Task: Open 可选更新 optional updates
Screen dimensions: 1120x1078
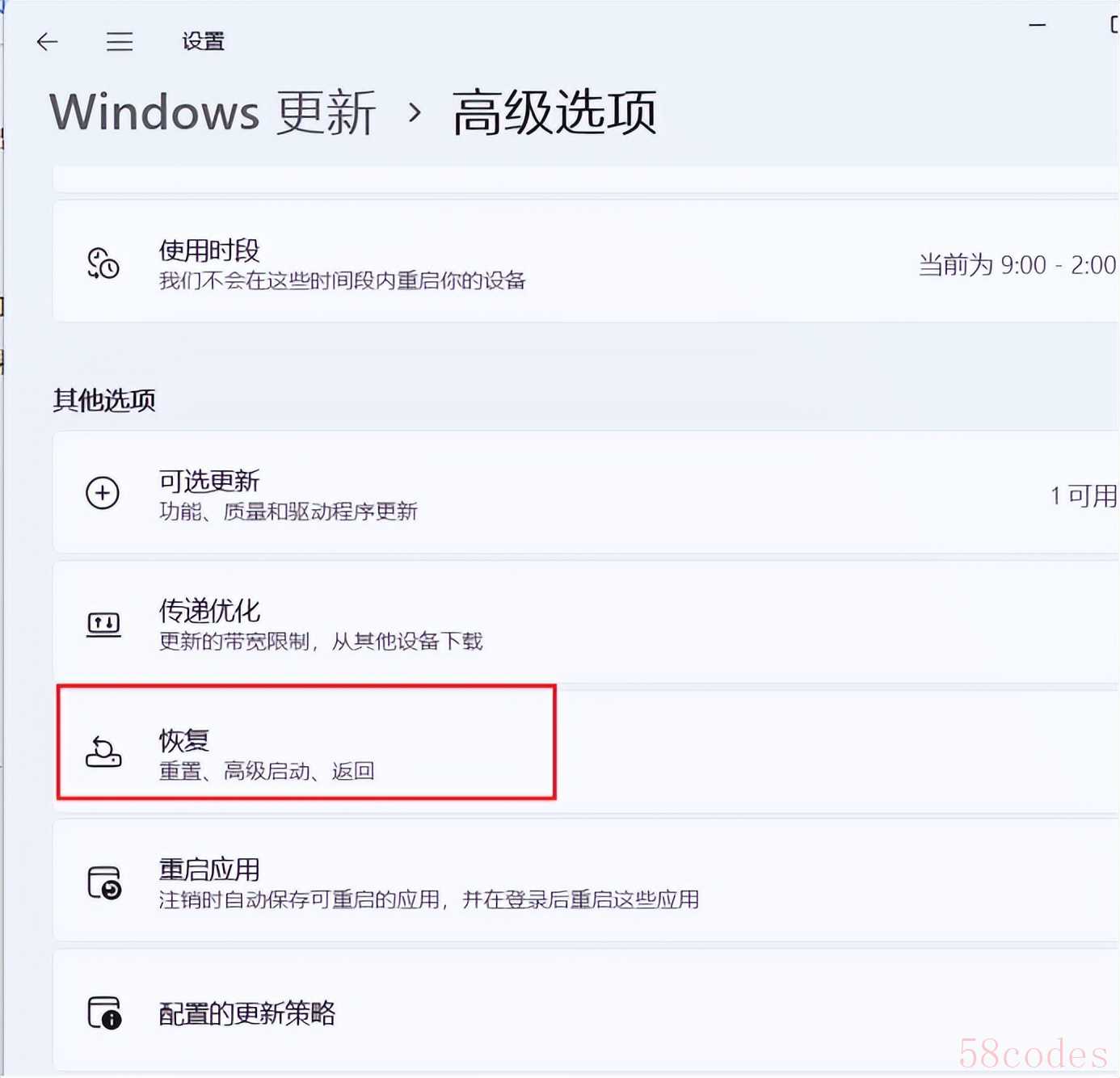Action: (x=586, y=492)
